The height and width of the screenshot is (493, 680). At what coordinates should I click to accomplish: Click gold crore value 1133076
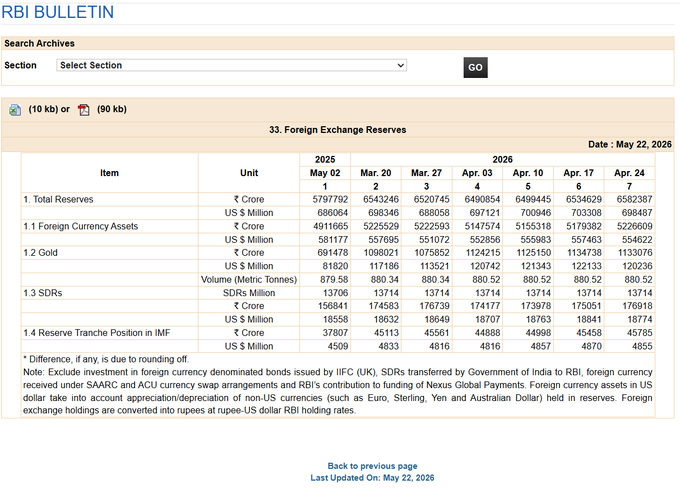[x=635, y=253]
